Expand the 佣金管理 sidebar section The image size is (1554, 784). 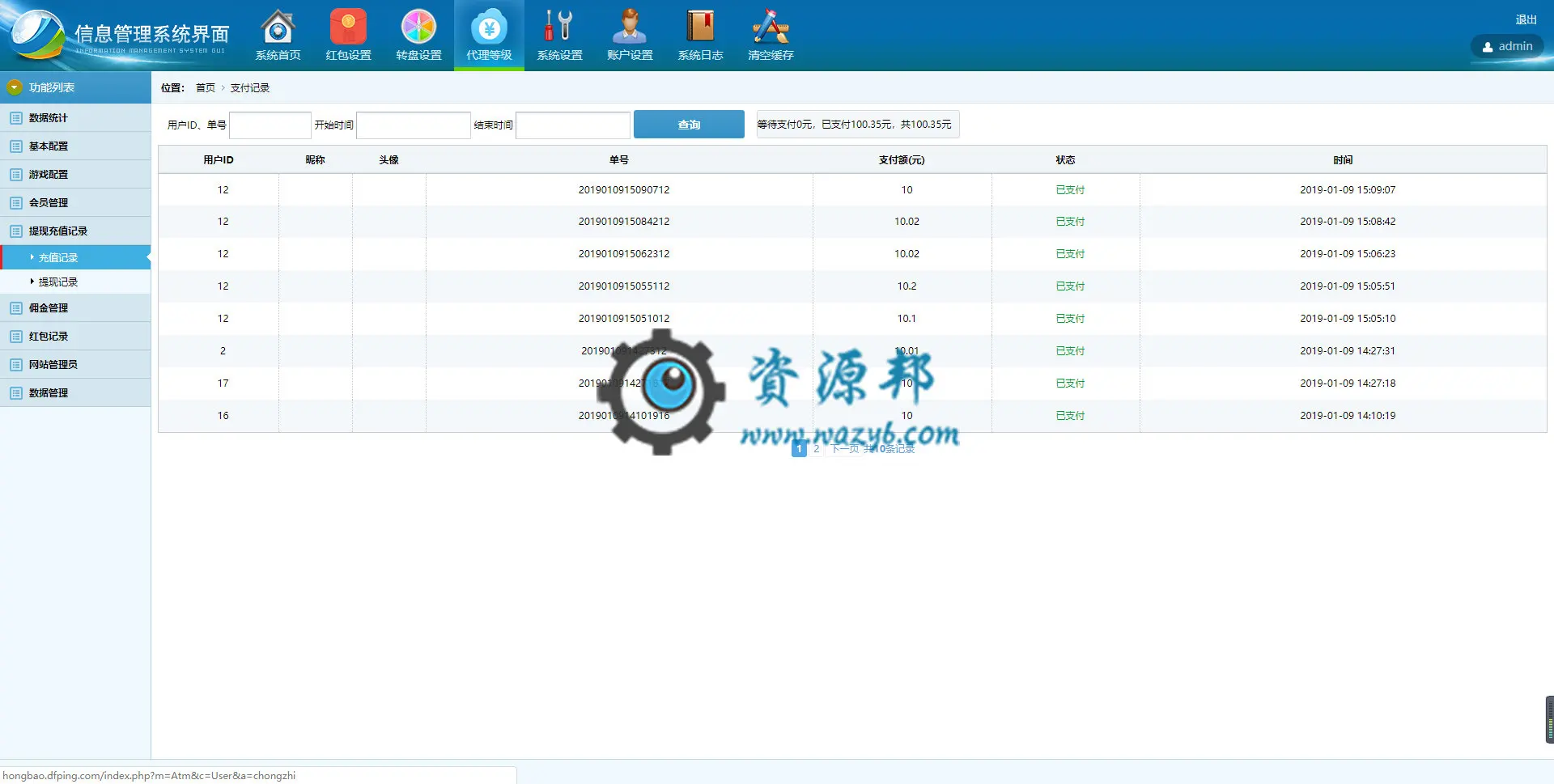click(x=75, y=307)
